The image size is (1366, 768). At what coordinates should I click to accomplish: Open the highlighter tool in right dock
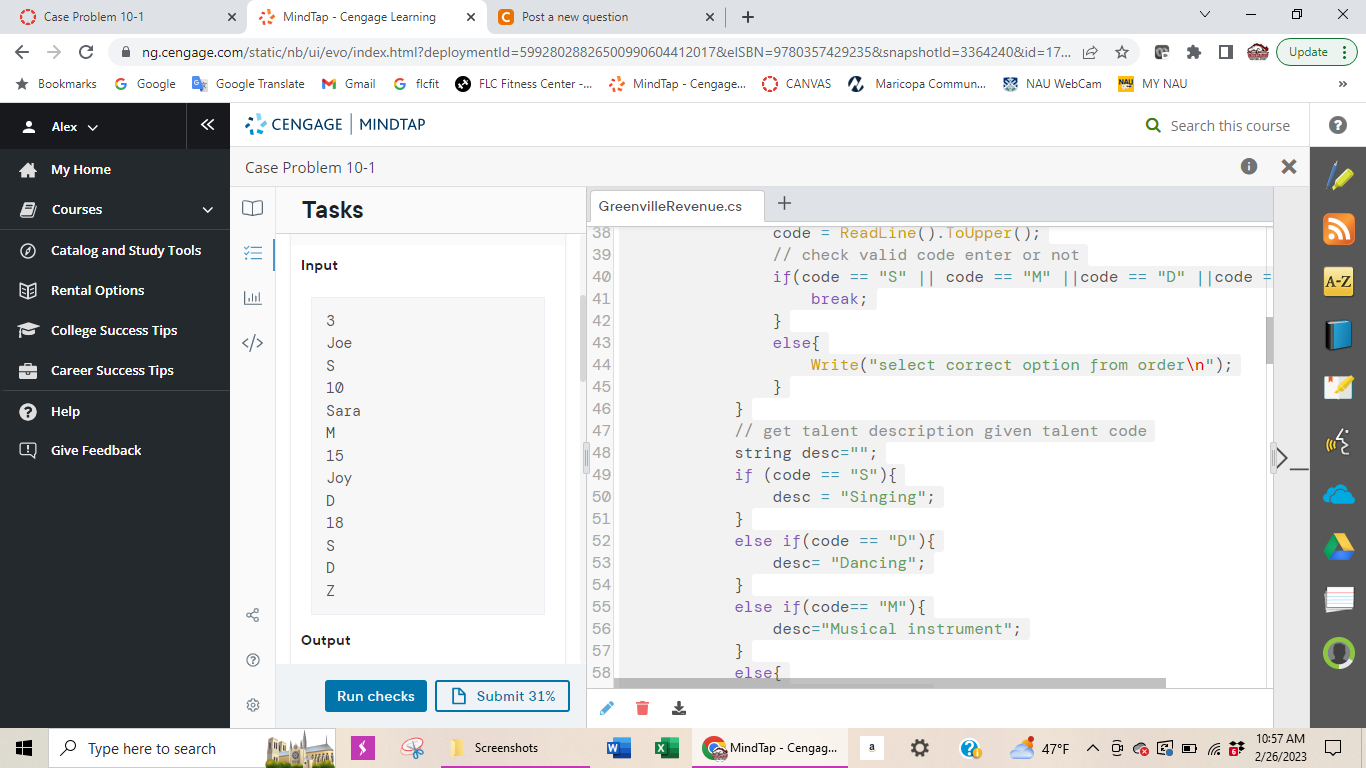[1339, 177]
